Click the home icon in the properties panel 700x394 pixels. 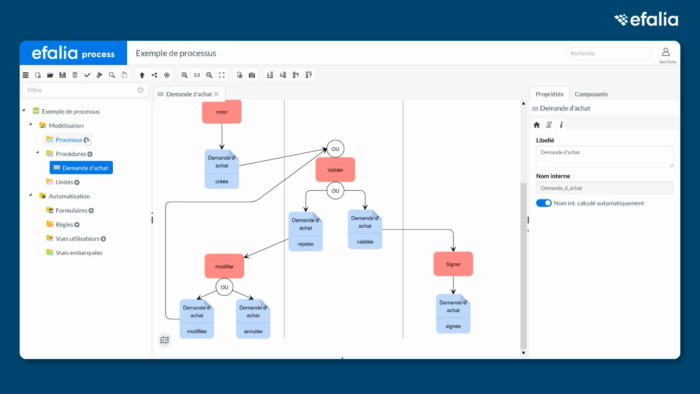tap(537, 125)
